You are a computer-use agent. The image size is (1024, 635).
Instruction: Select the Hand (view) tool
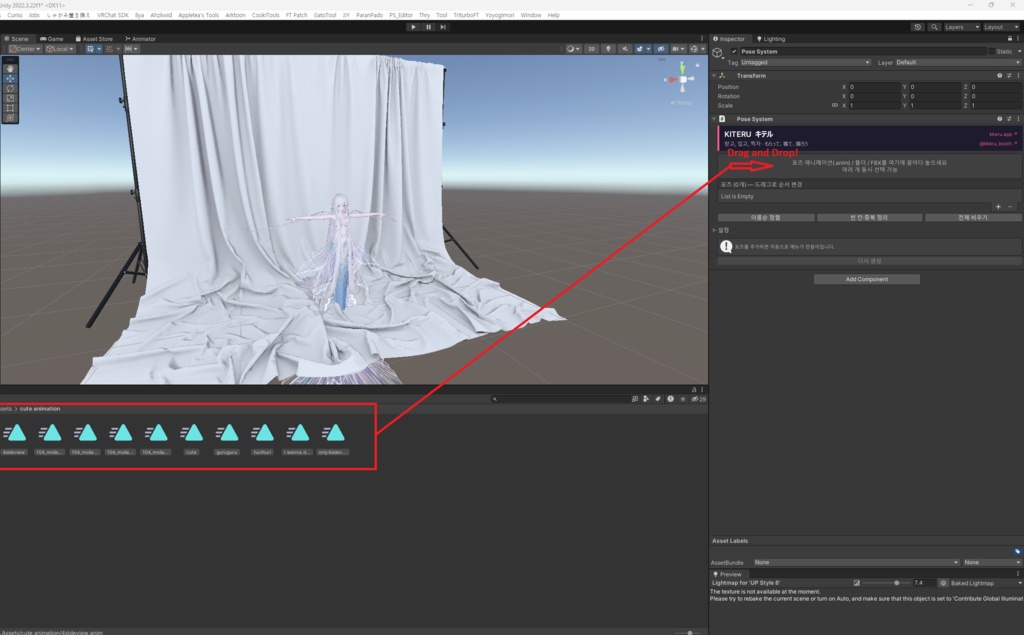coord(10,69)
